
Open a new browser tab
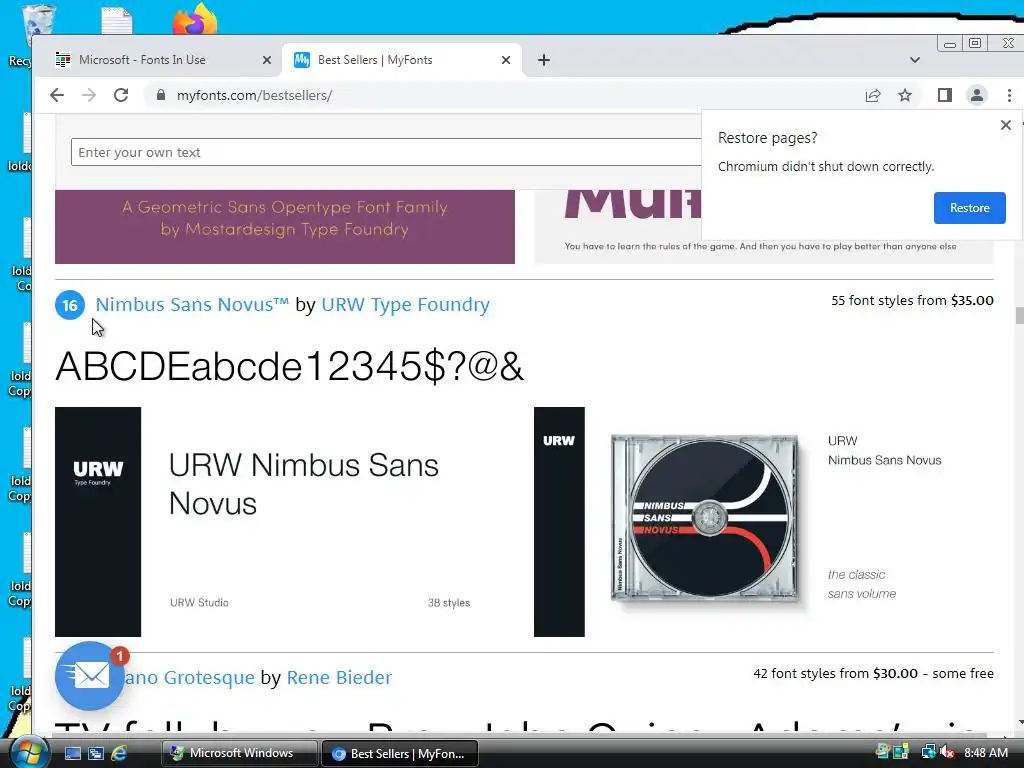coord(543,60)
